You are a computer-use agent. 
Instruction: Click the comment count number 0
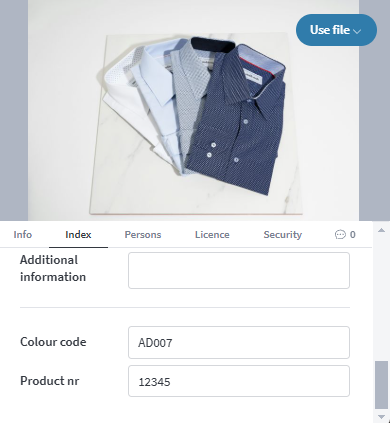pos(353,235)
